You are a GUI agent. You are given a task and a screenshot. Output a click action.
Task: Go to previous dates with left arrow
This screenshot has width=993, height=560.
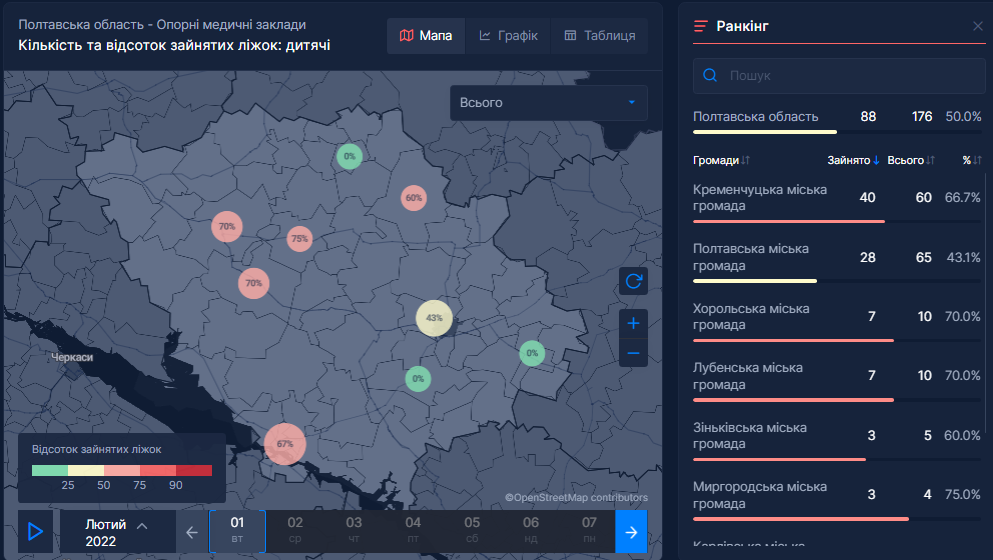pos(192,532)
